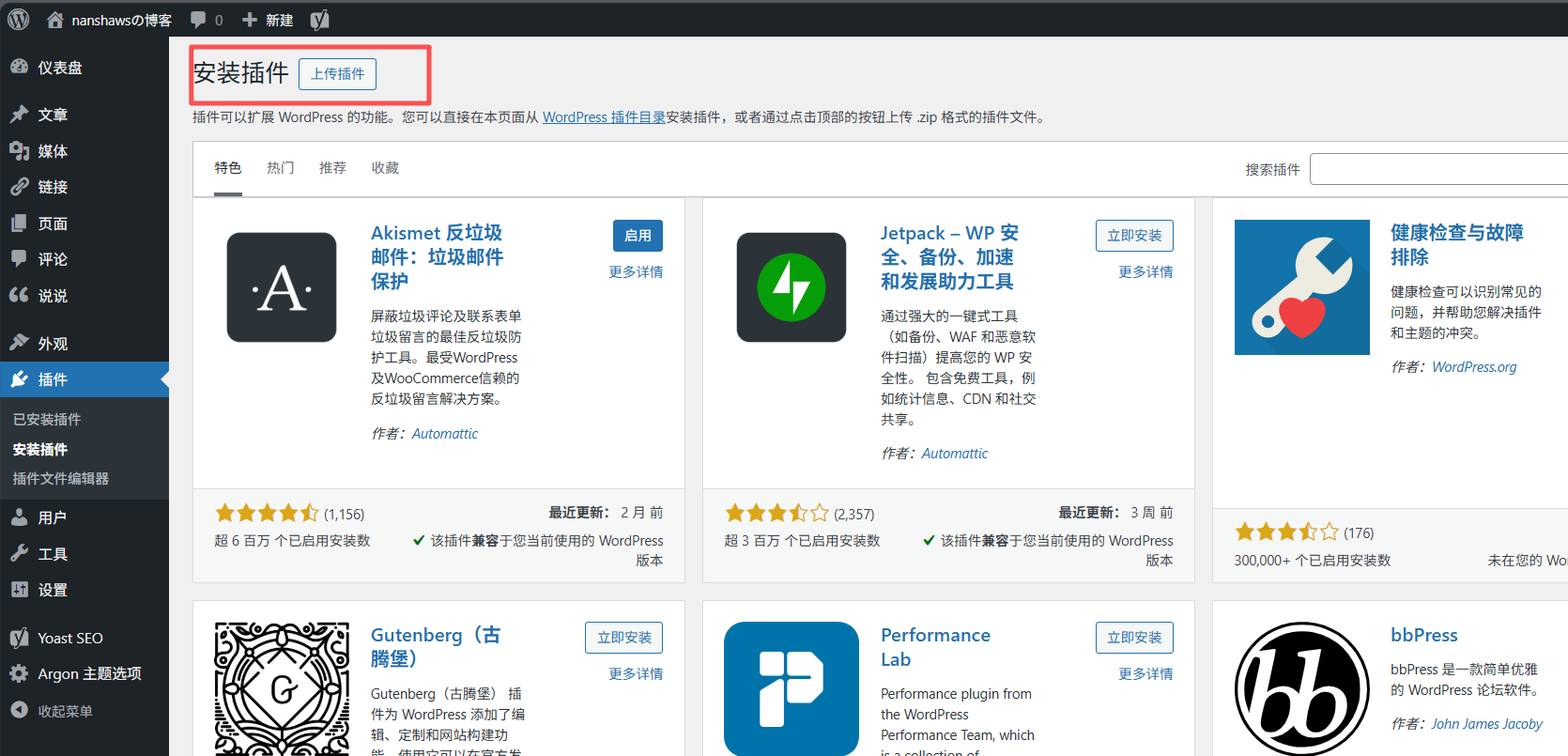This screenshot has width=1568, height=756.
Task: Open the Yoast icon in admin bar
Action: click(x=320, y=20)
